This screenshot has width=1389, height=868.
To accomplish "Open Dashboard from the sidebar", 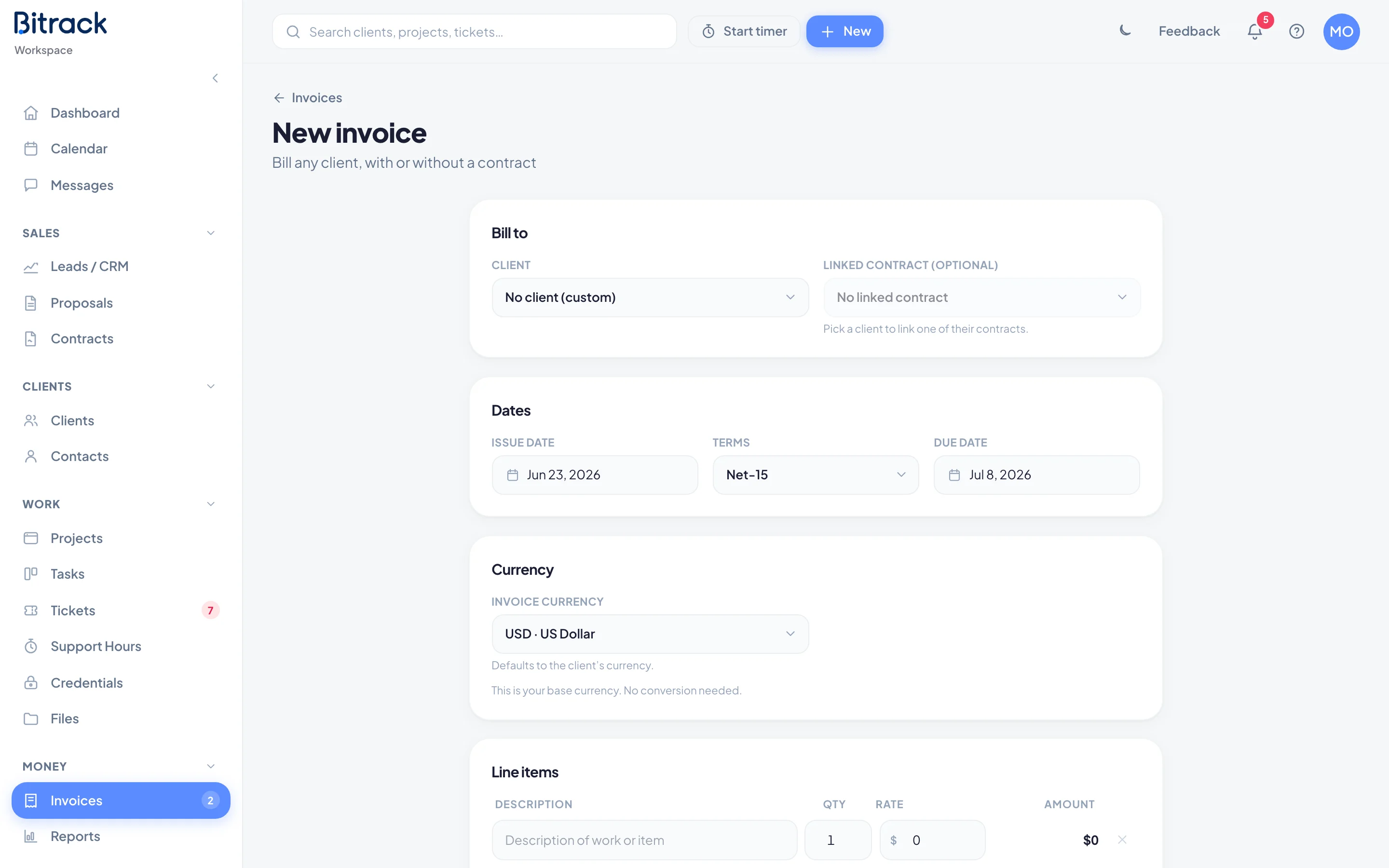I will click(x=121, y=113).
